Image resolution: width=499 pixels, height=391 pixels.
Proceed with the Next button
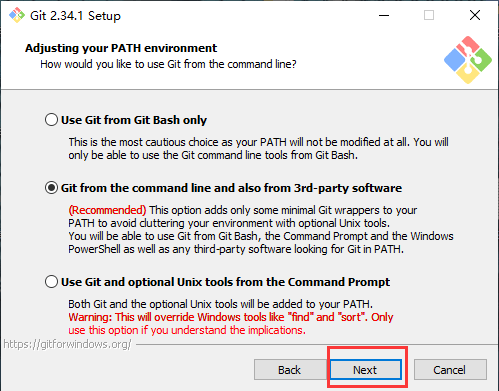(x=366, y=370)
